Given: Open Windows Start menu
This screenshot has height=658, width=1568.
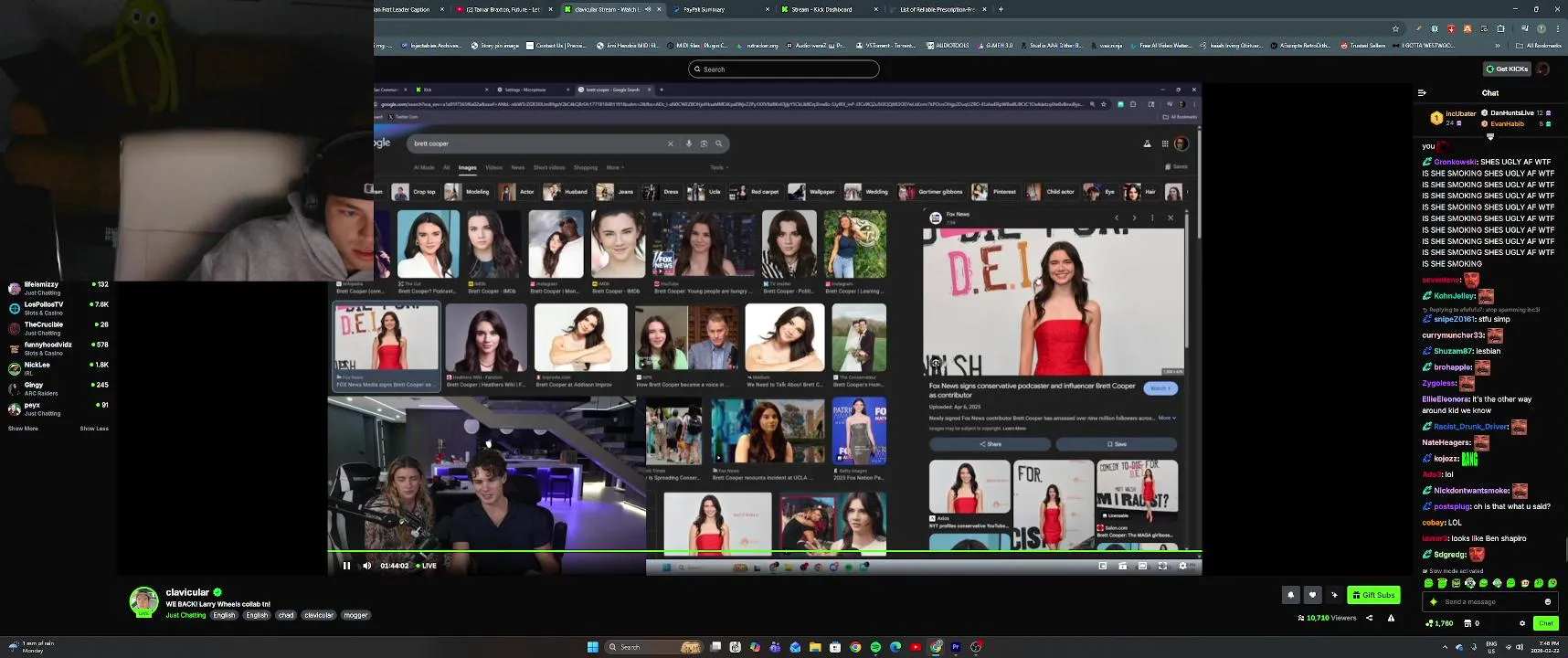Looking at the screenshot, I should click(x=593, y=647).
